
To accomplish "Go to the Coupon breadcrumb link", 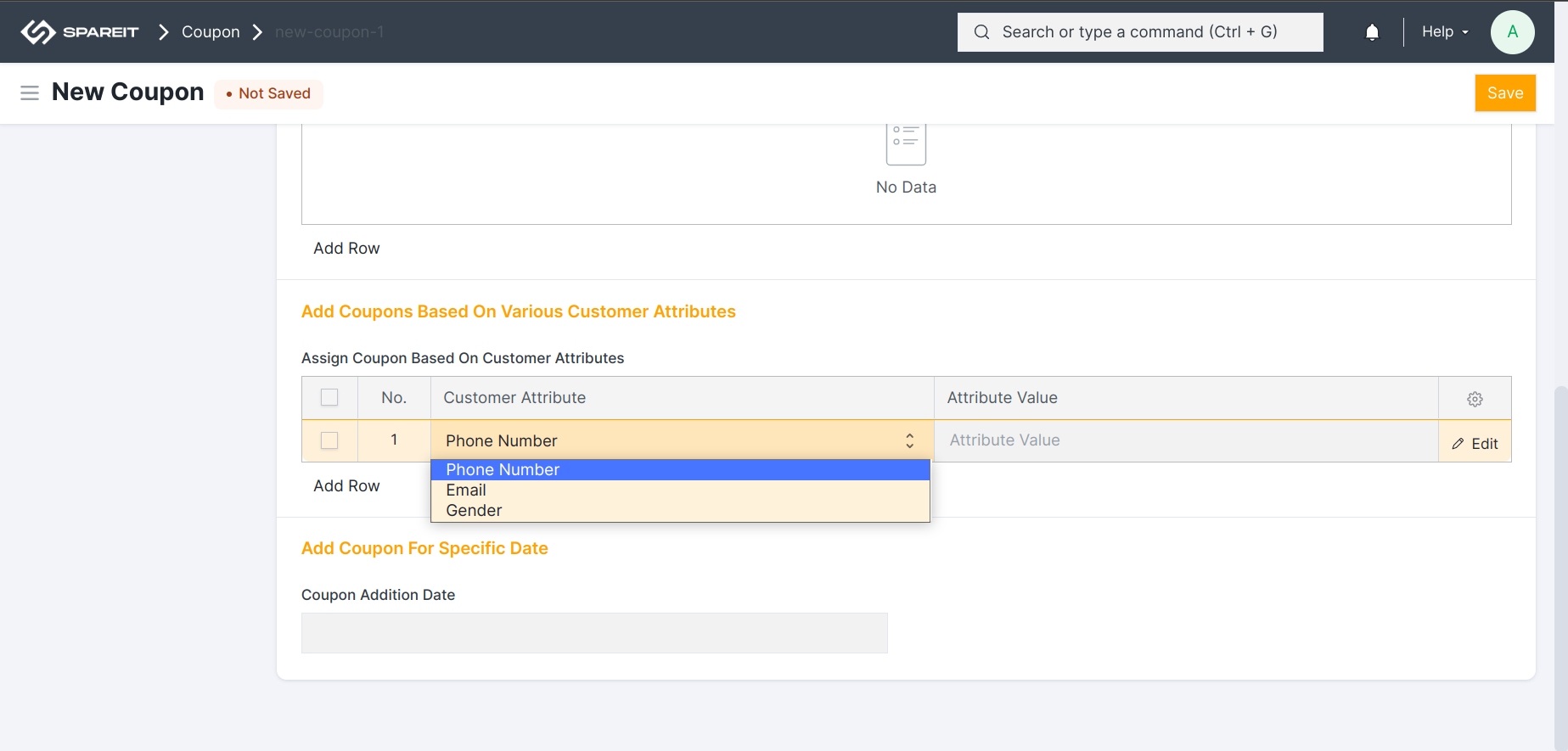I will click(x=211, y=32).
